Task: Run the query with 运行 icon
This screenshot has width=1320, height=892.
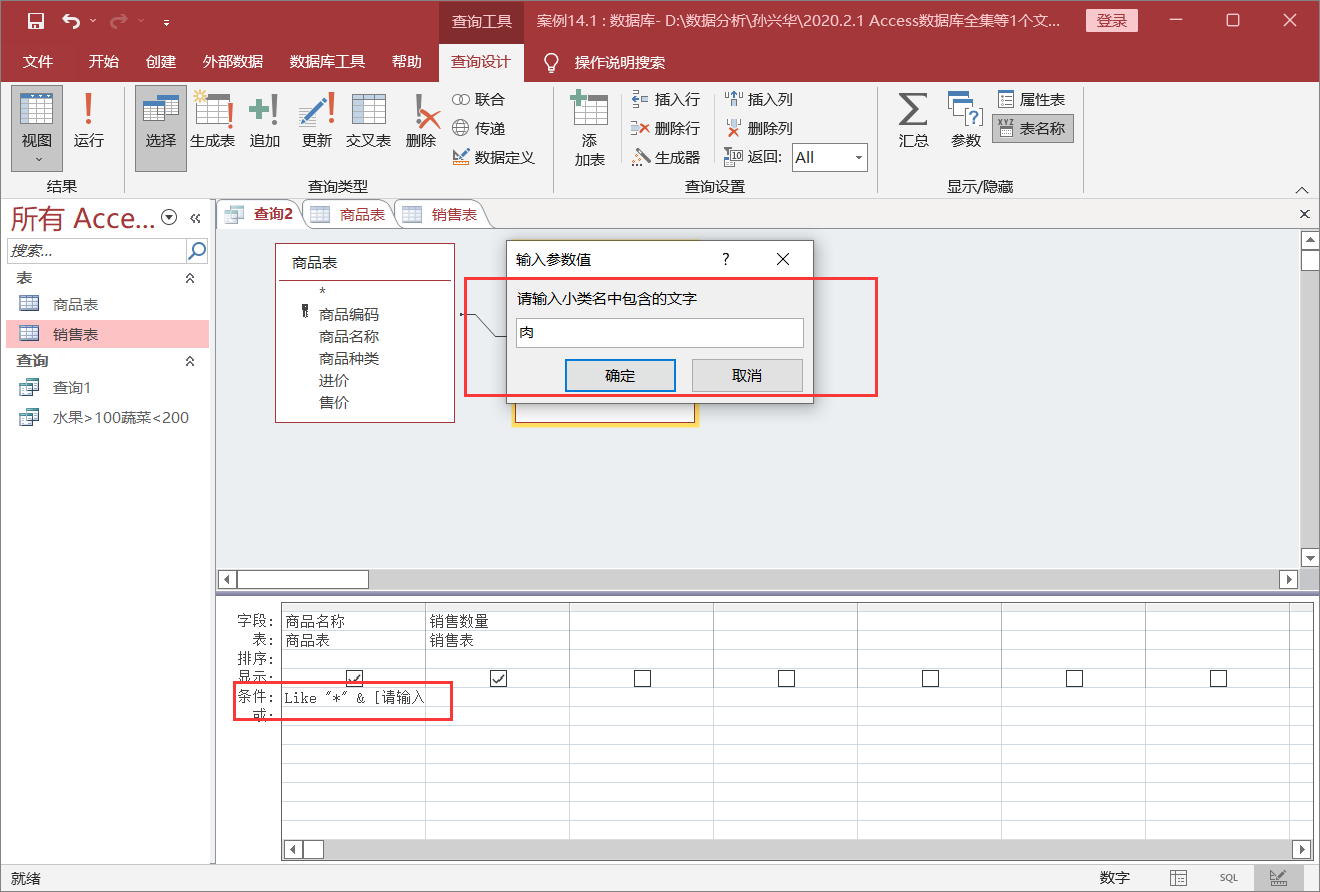Action: [89, 120]
